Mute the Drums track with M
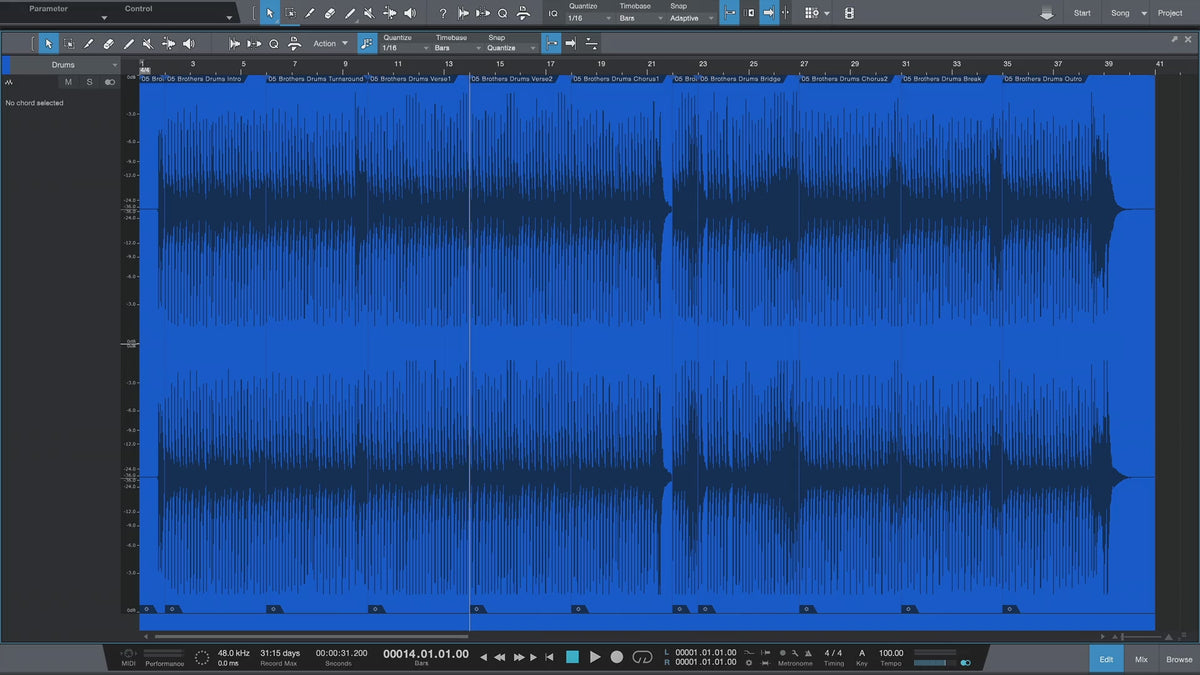 [x=68, y=82]
